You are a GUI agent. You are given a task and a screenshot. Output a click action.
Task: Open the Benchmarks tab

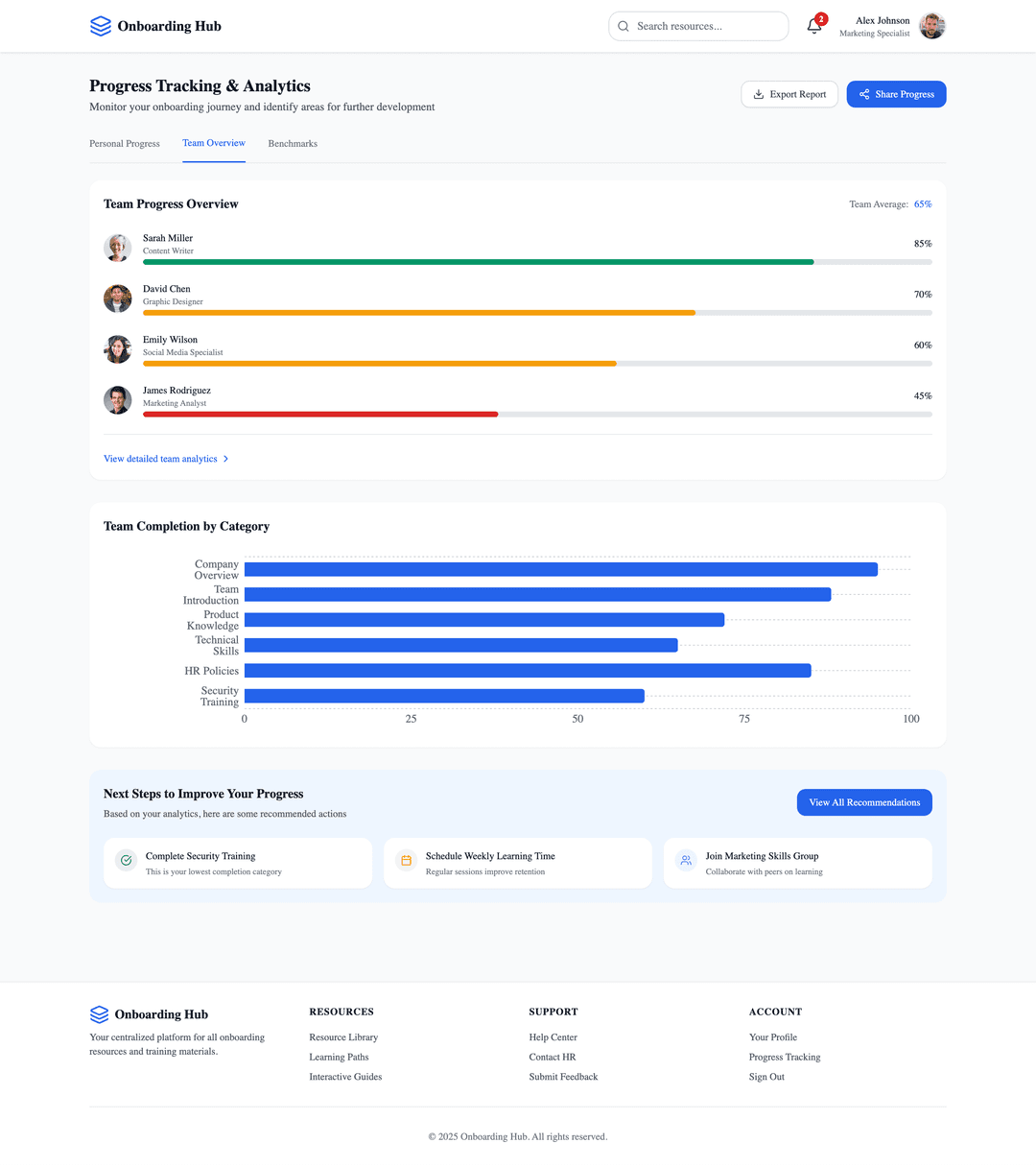(x=293, y=144)
